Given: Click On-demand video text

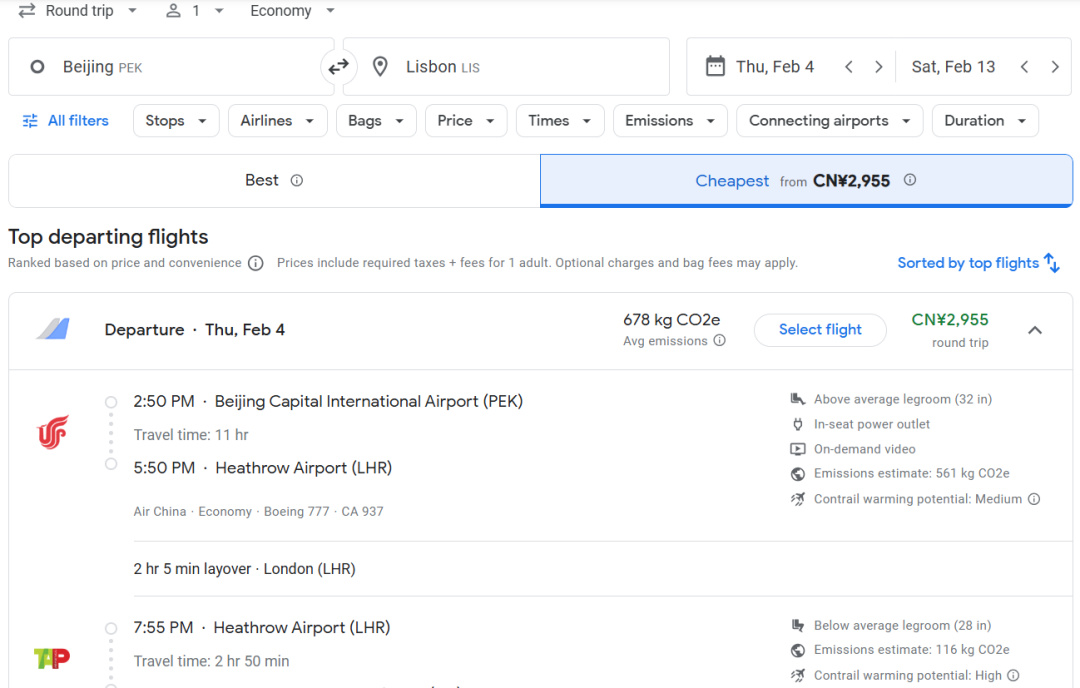Looking at the screenshot, I should coord(864,449).
